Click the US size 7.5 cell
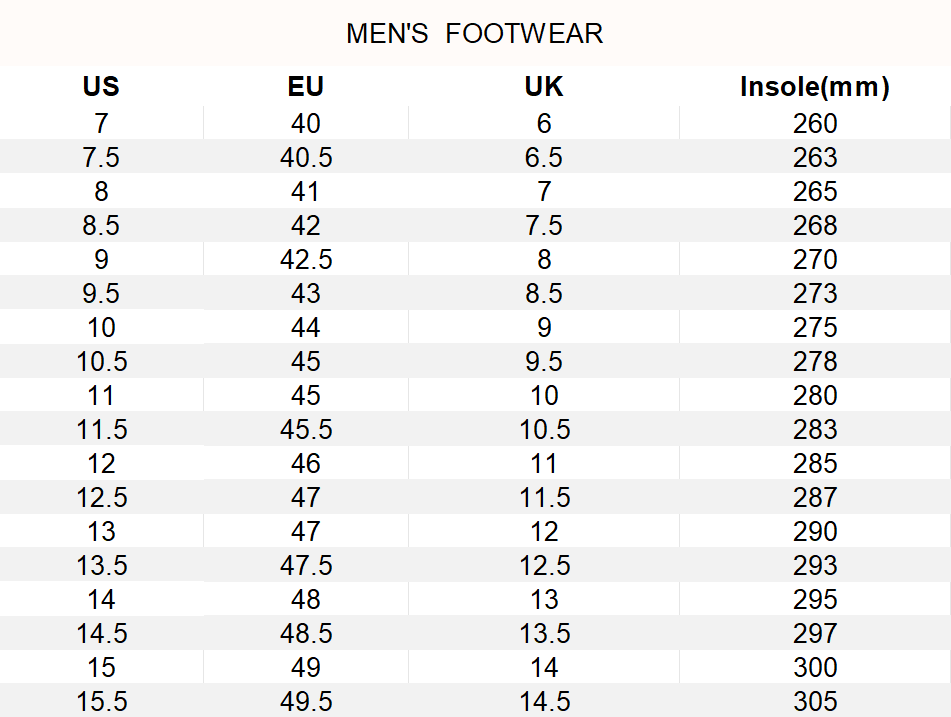Screen dimensions: 951x717 pyautogui.click(x=101, y=157)
